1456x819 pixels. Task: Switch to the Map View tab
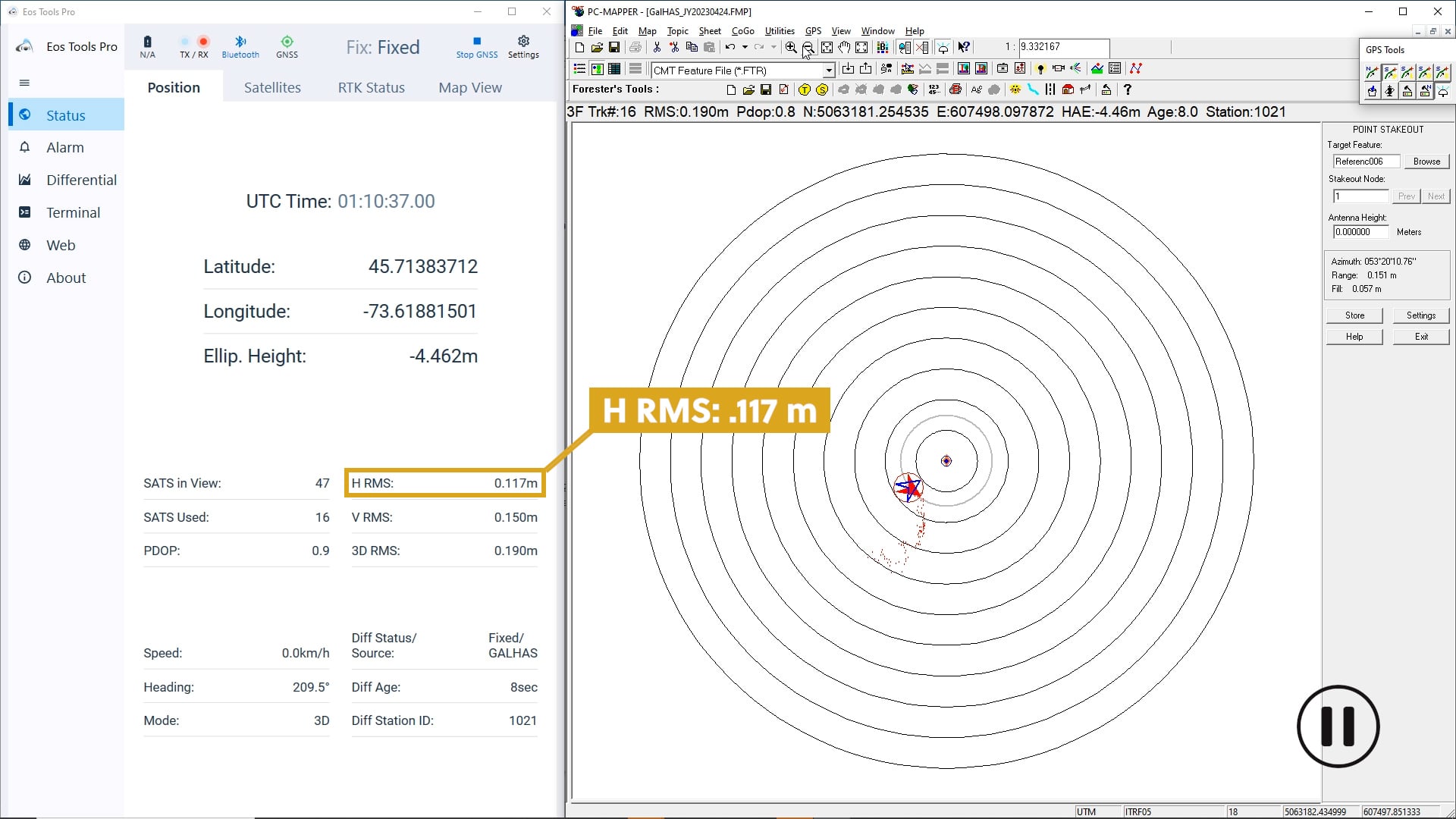470,87
